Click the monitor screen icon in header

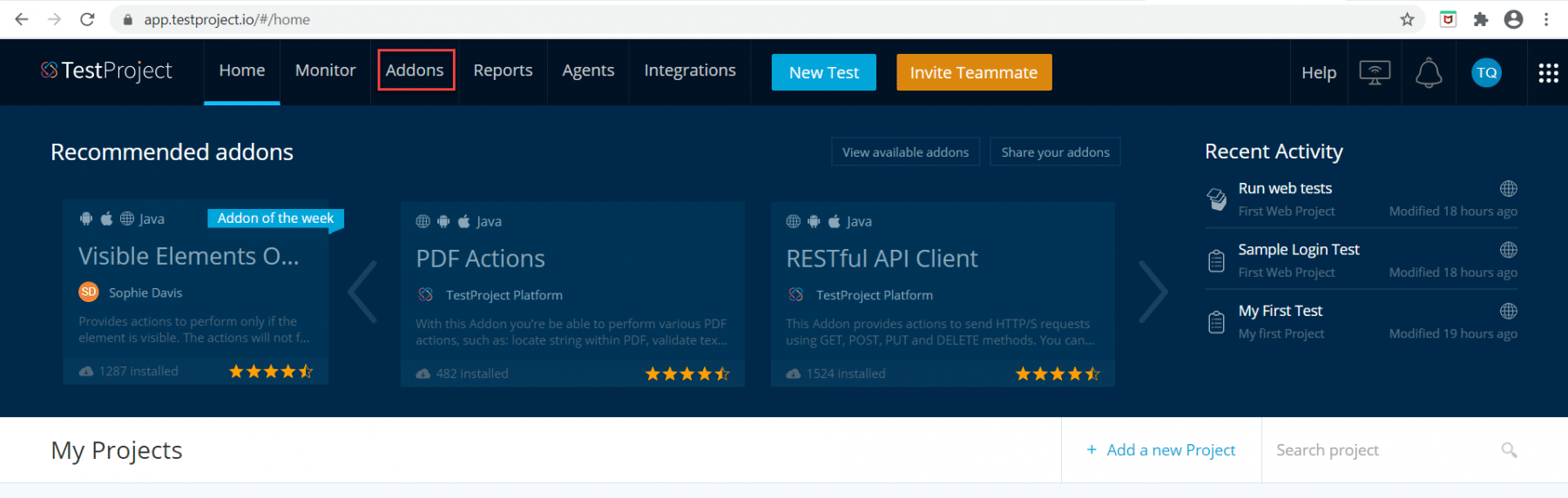pos(1375,73)
